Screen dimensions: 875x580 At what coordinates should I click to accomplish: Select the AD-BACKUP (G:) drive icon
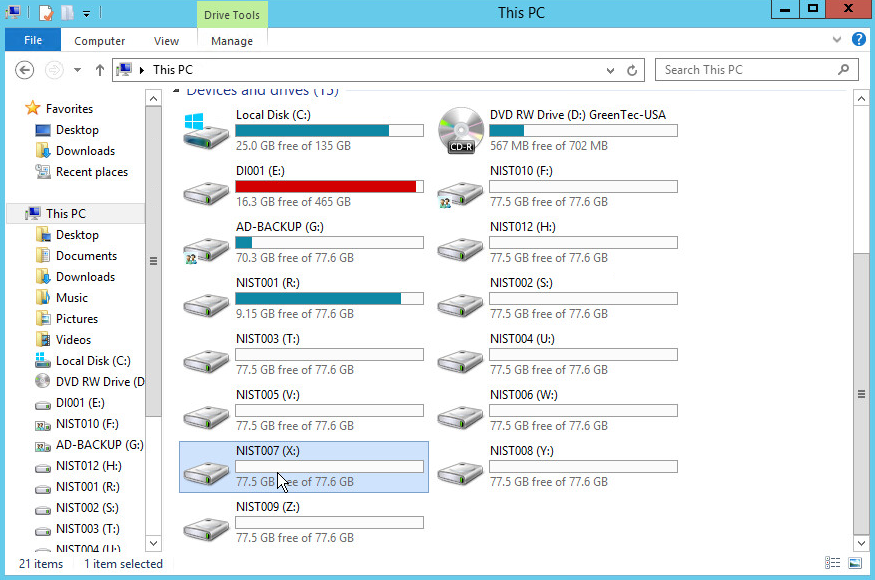[x=206, y=243]
